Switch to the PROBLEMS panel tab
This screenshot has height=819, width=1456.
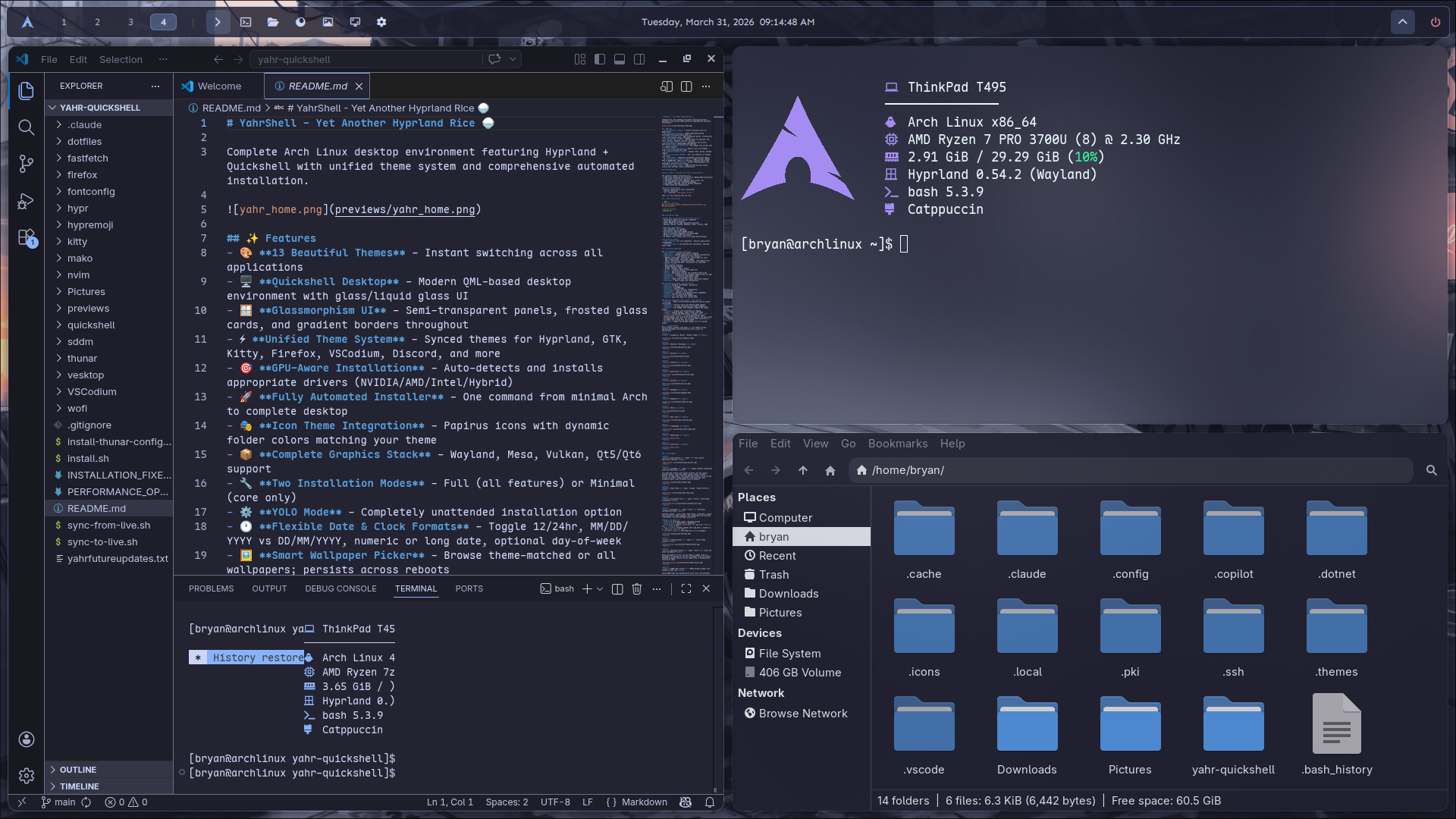coord(212,588)
